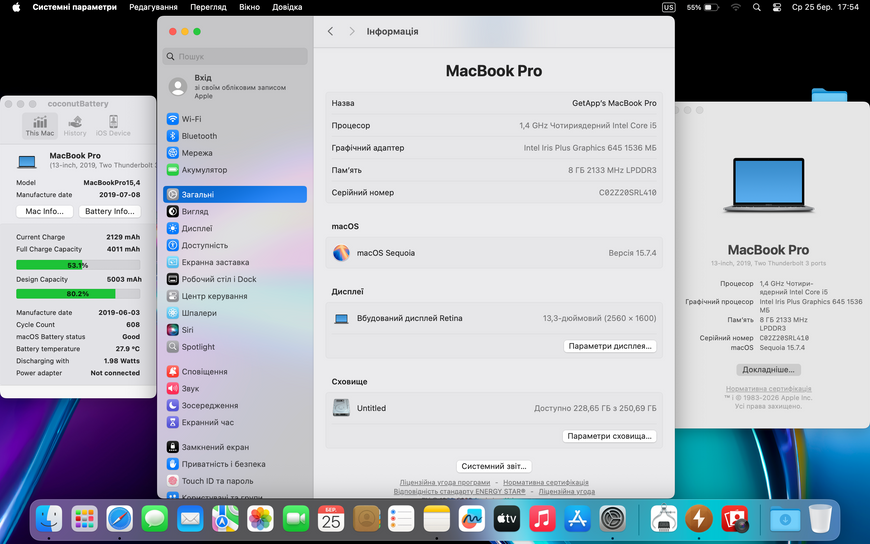Click the US input source indicator
The image size is (870, 544).
(x=669, y=7)
